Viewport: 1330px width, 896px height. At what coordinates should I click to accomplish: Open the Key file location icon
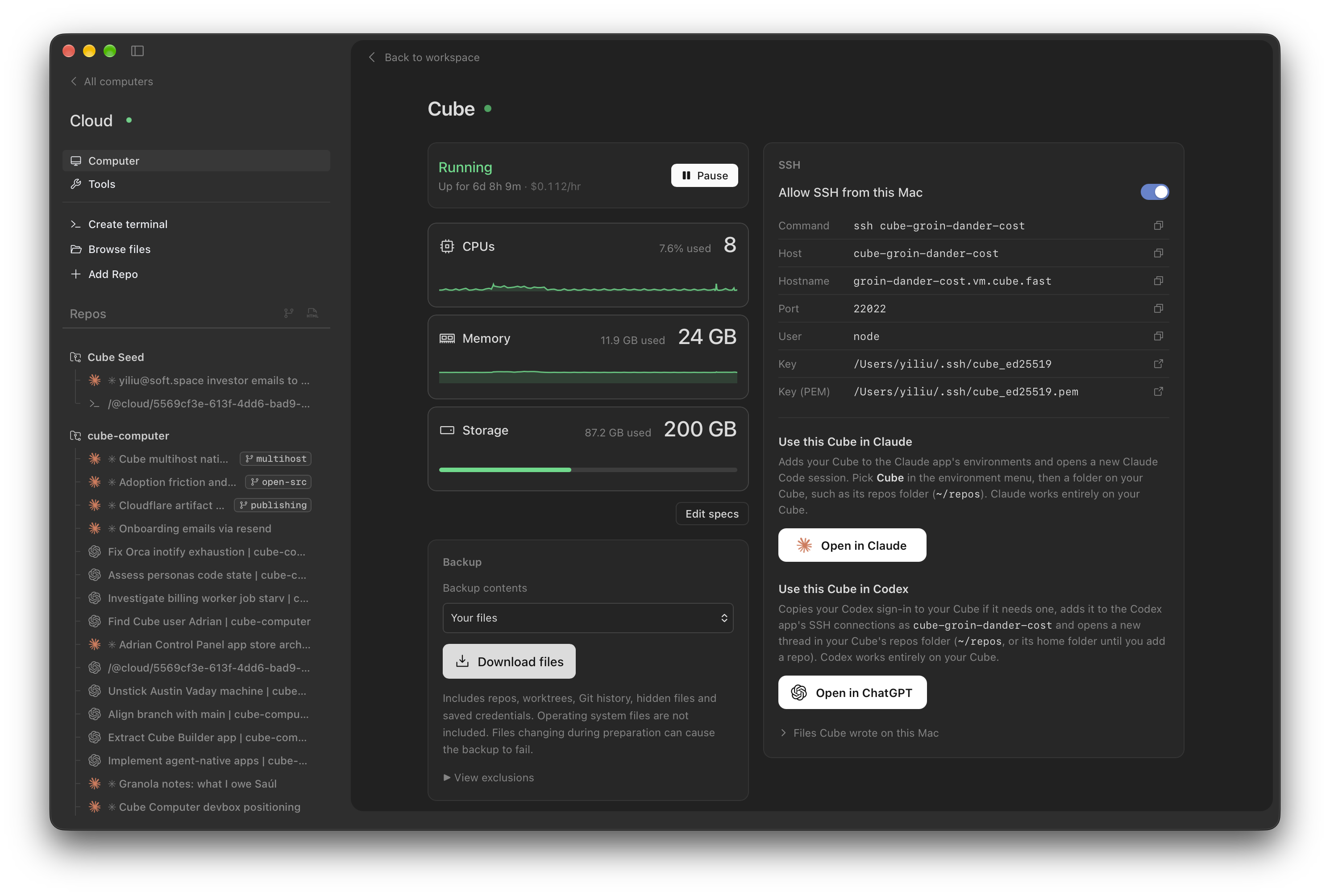coord(1158,364)
